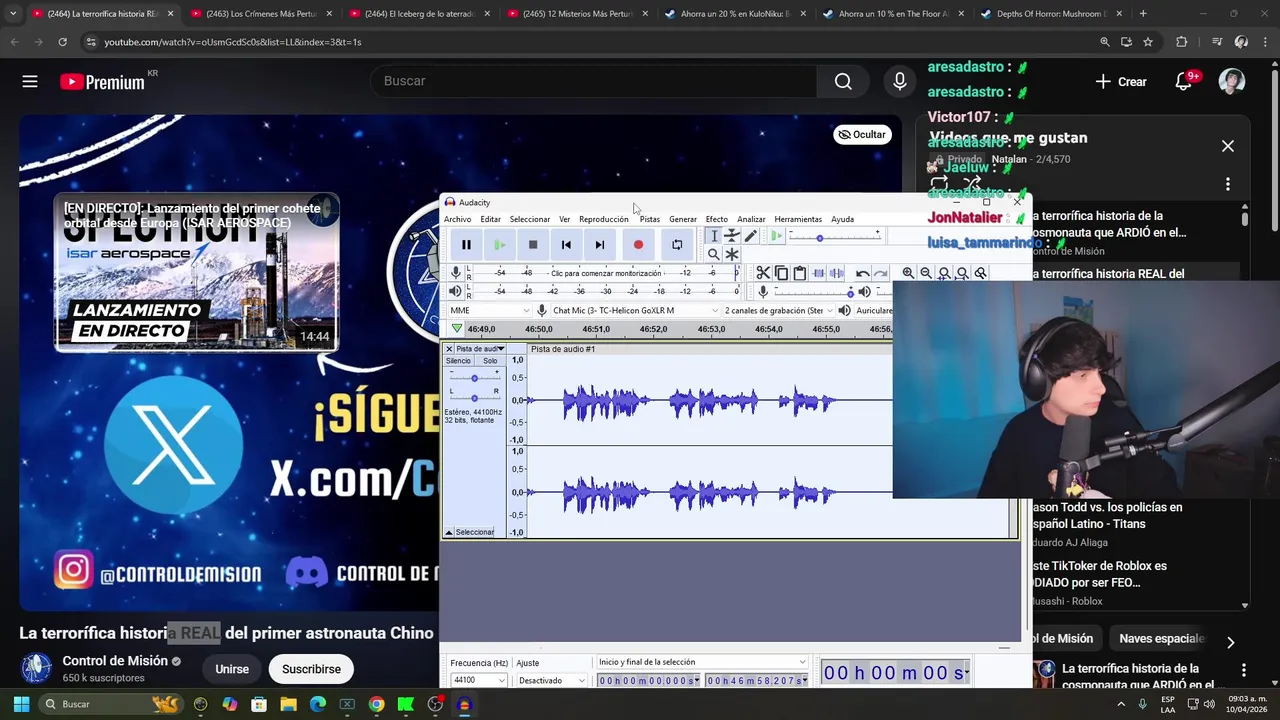Open the recording channels dropdown
The height and width of the screenshot is (720, 1280).
[x=779, y=310]
